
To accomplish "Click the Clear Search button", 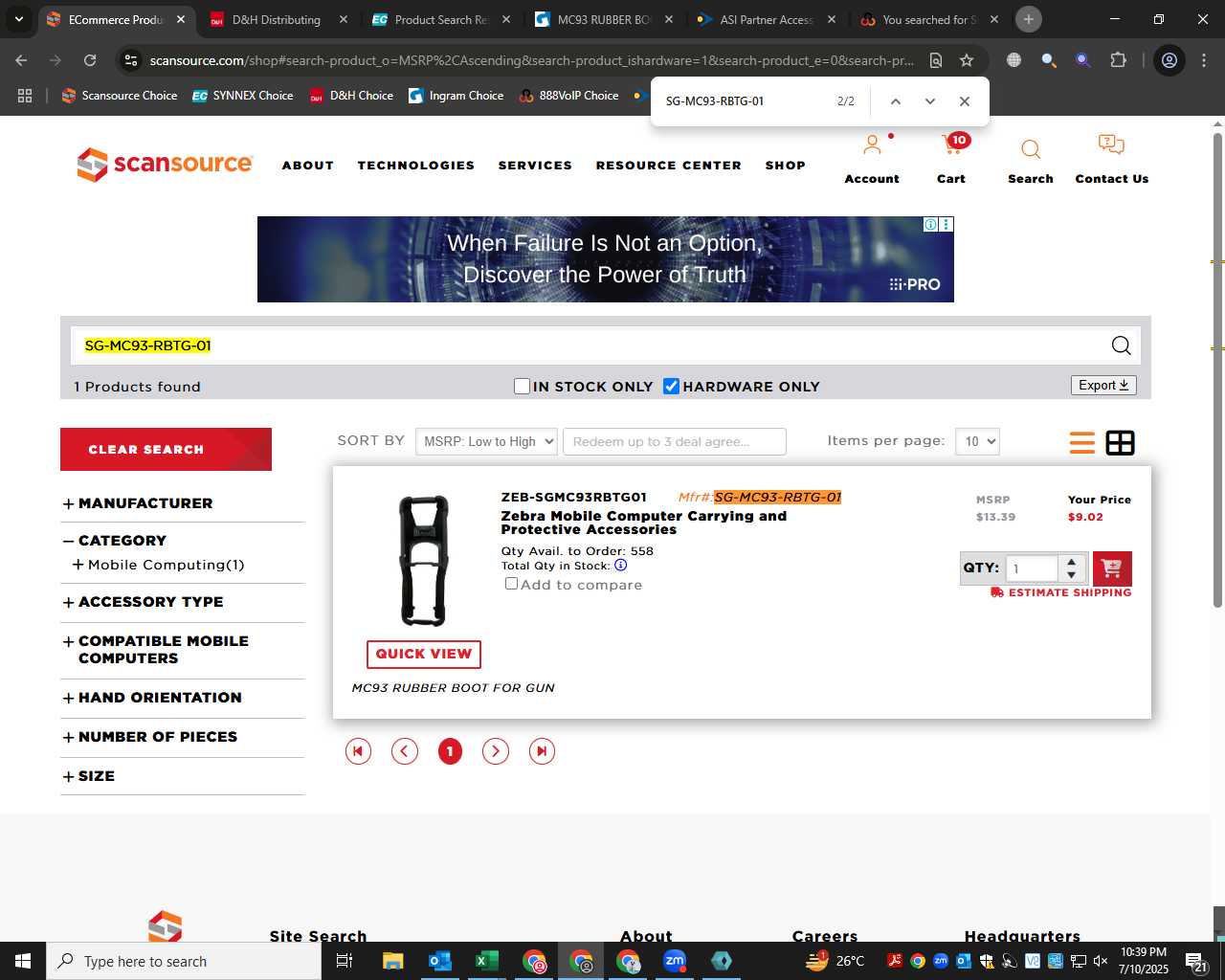I will click(166, 449).
